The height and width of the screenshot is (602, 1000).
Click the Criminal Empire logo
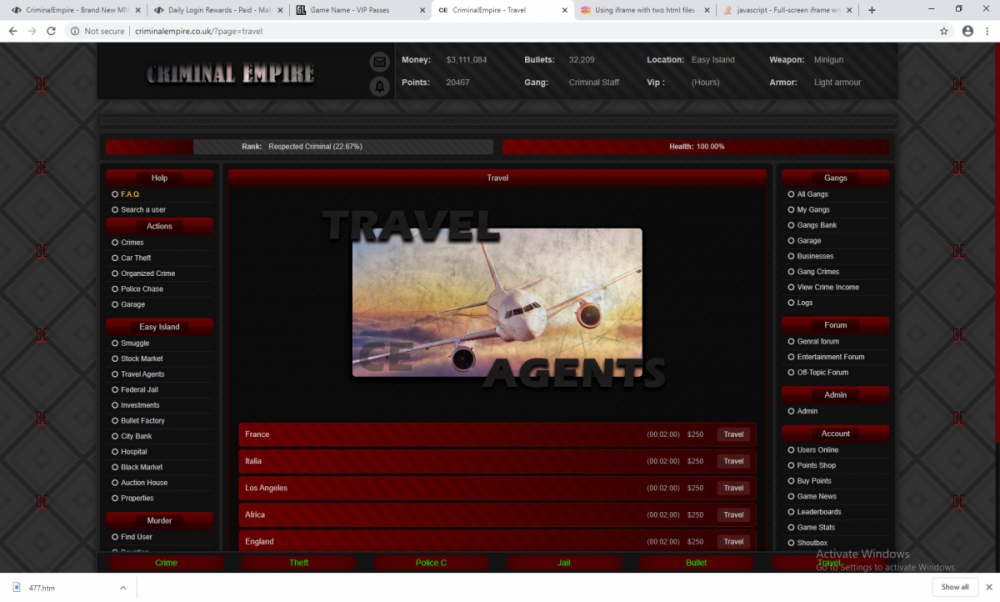click(230, 72)
